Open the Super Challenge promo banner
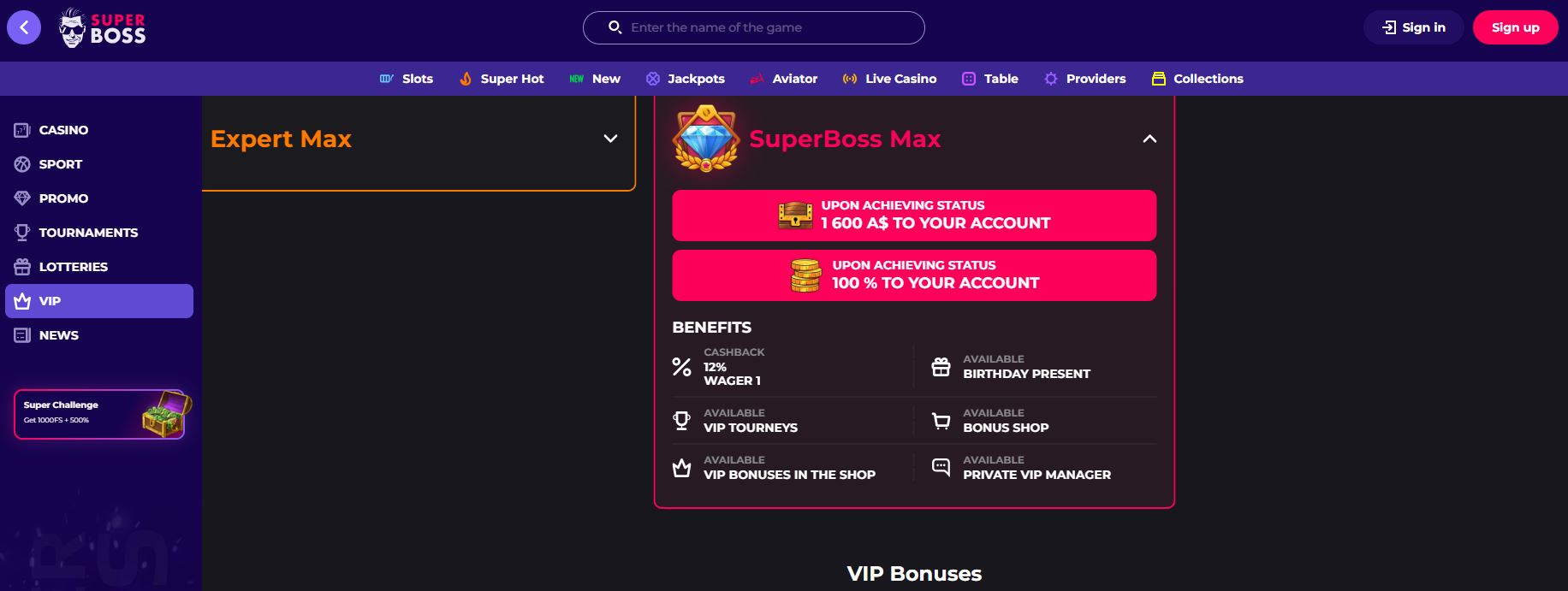Viewport: 1568px width, 591px height. click(99, 414)
